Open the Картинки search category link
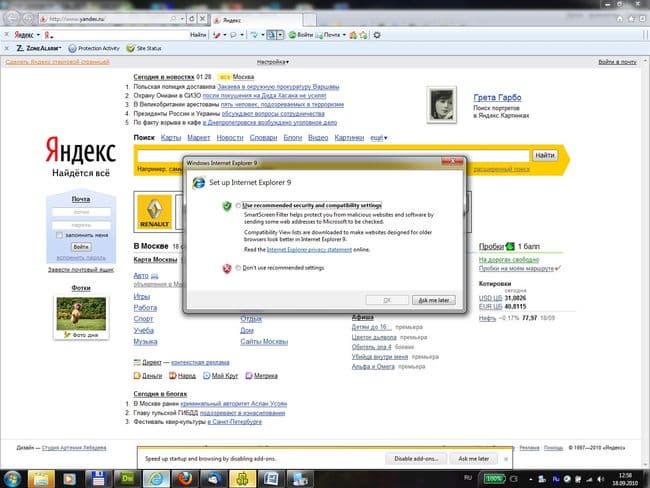This screenshot has height=488, width=650. [349, 138]
